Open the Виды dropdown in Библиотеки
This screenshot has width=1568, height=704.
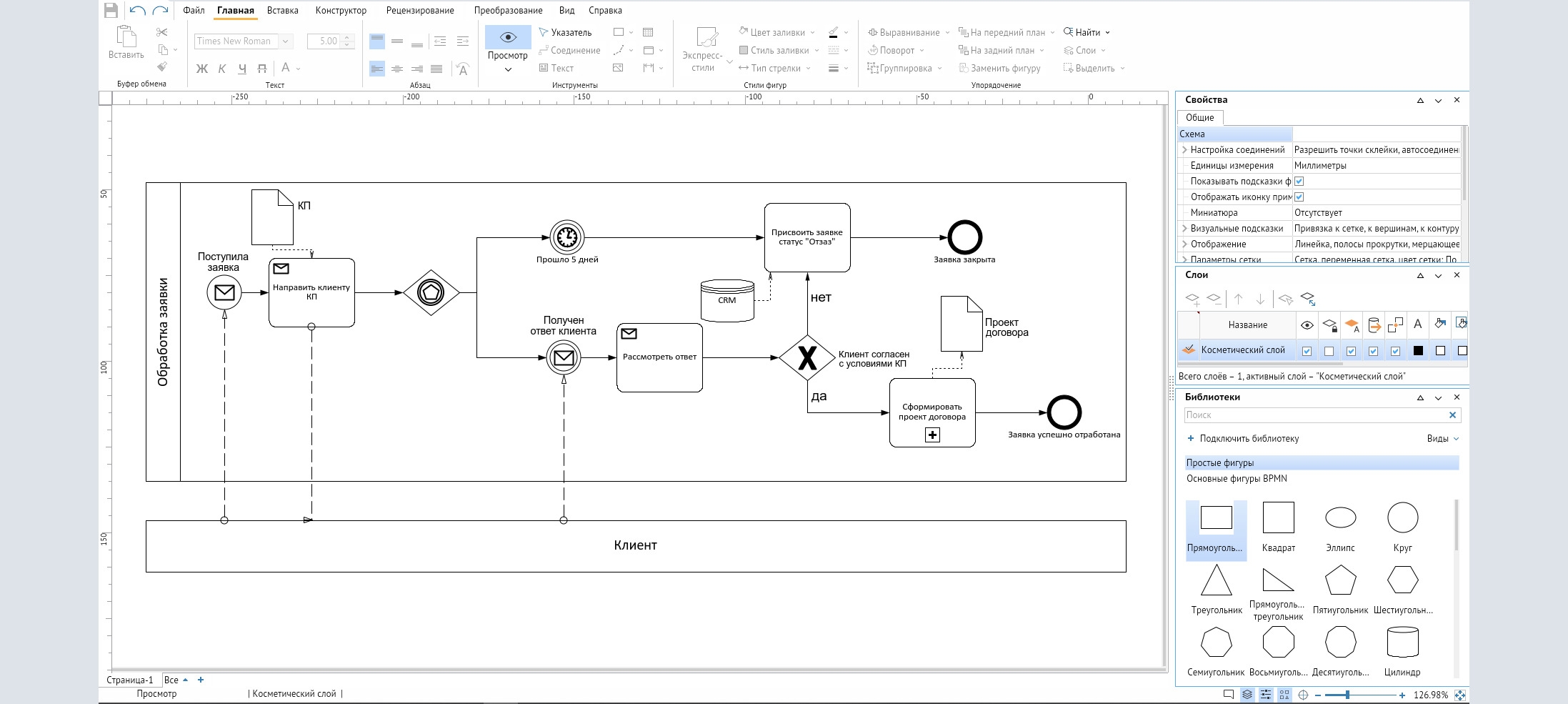(x=1443, y=439)
